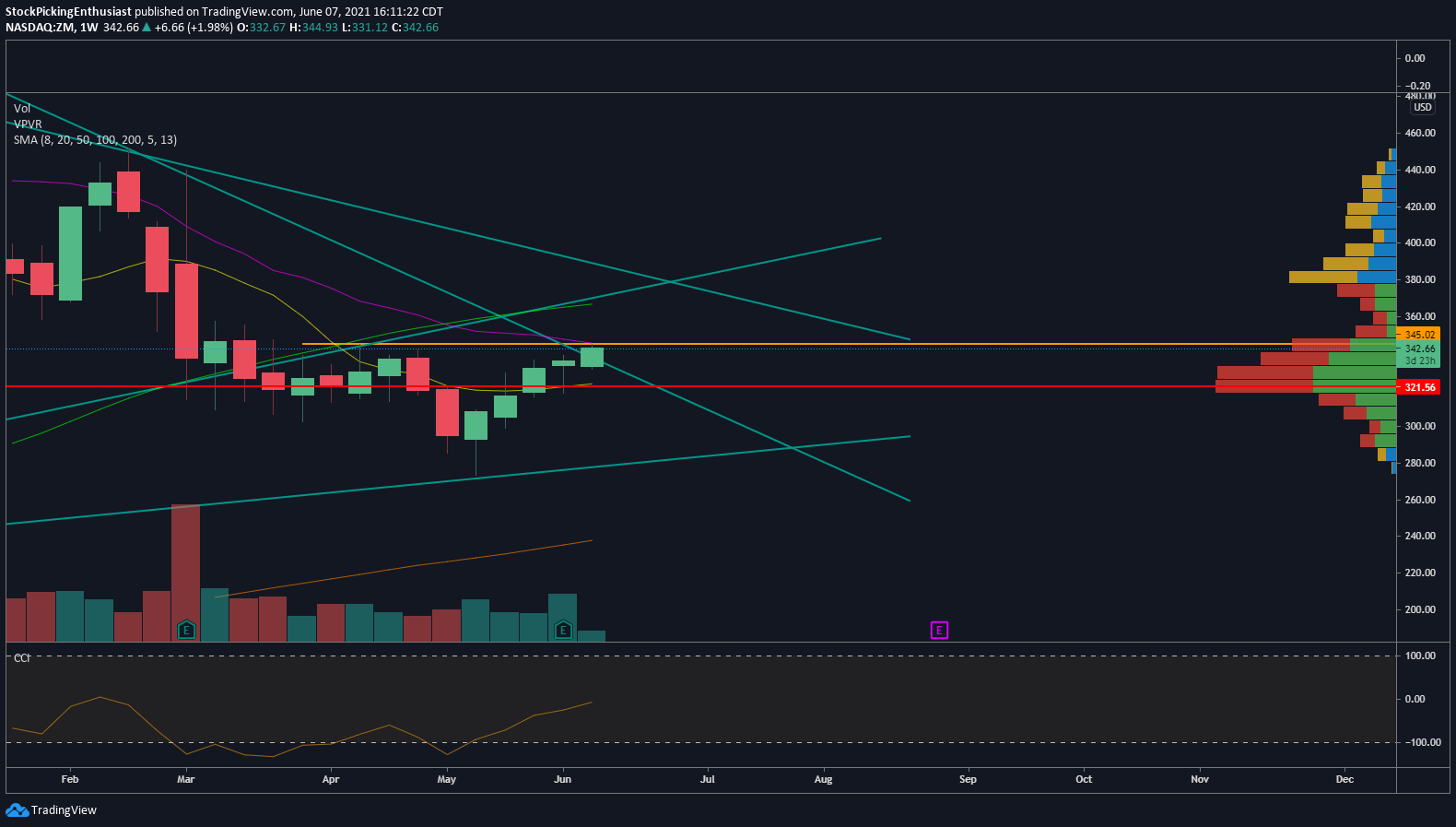
Task: Click the TradingView cloud logo icon
Action: pyautogui.click(x=17, y=809)
